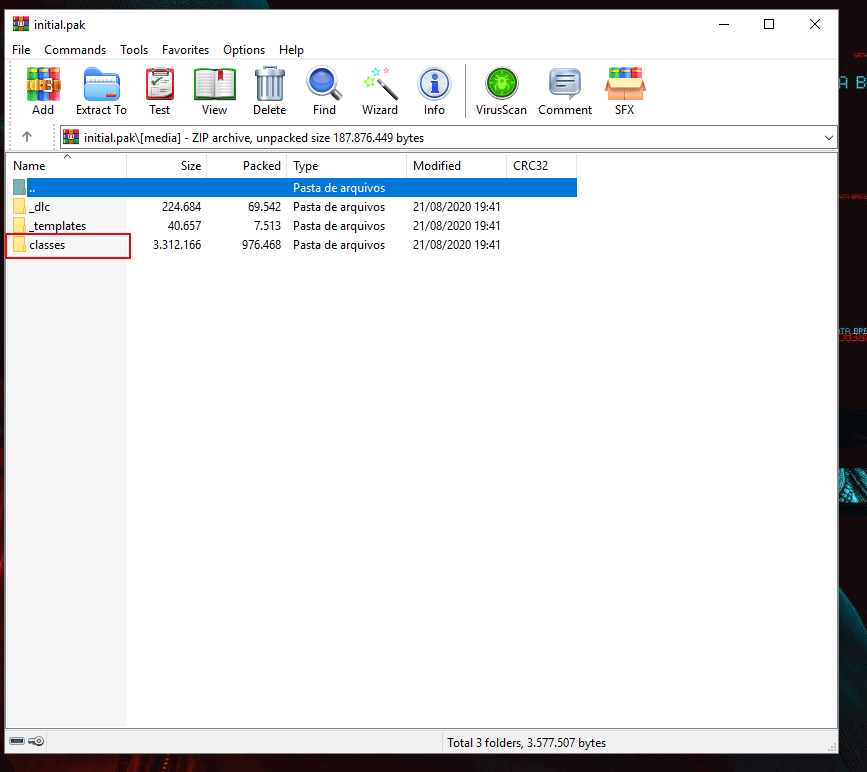Start VirusScan on archive
The image size is (867, 772).
coord(501,91)
